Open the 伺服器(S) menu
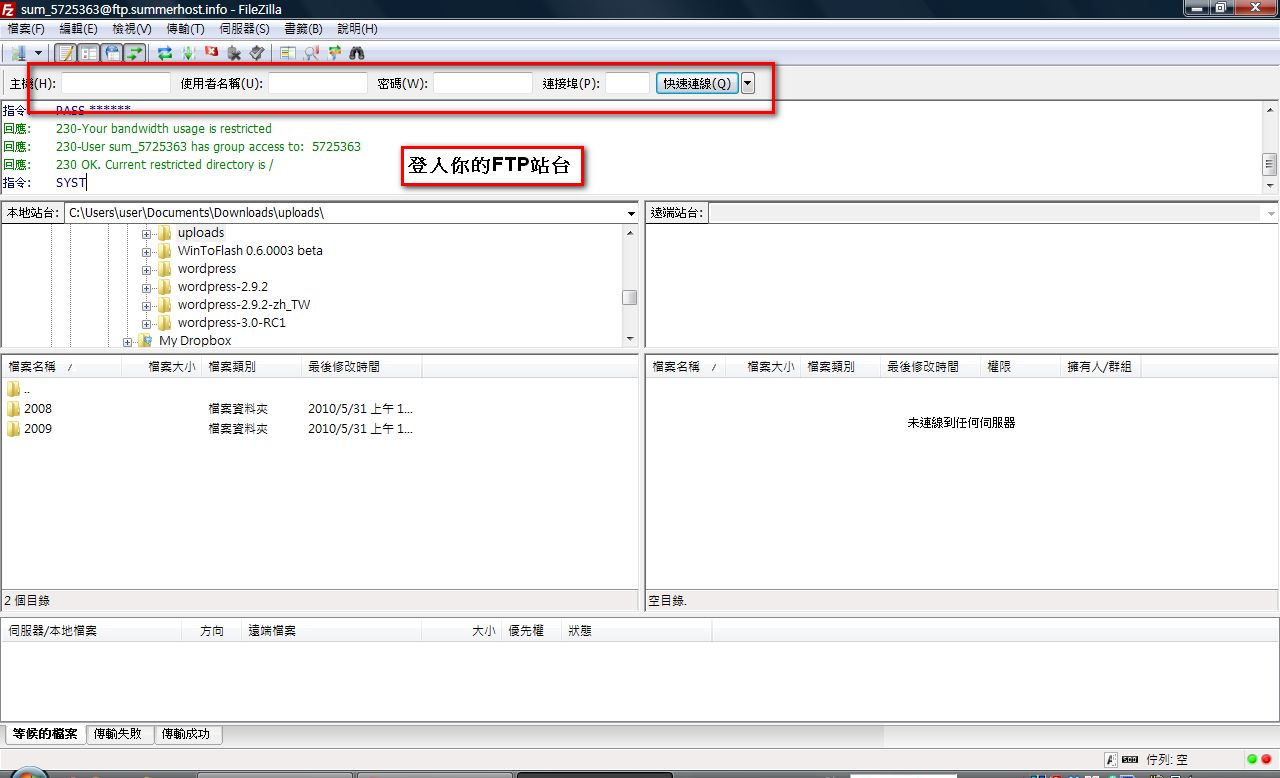Screen dimensions: 1280x778 (244, 29)
